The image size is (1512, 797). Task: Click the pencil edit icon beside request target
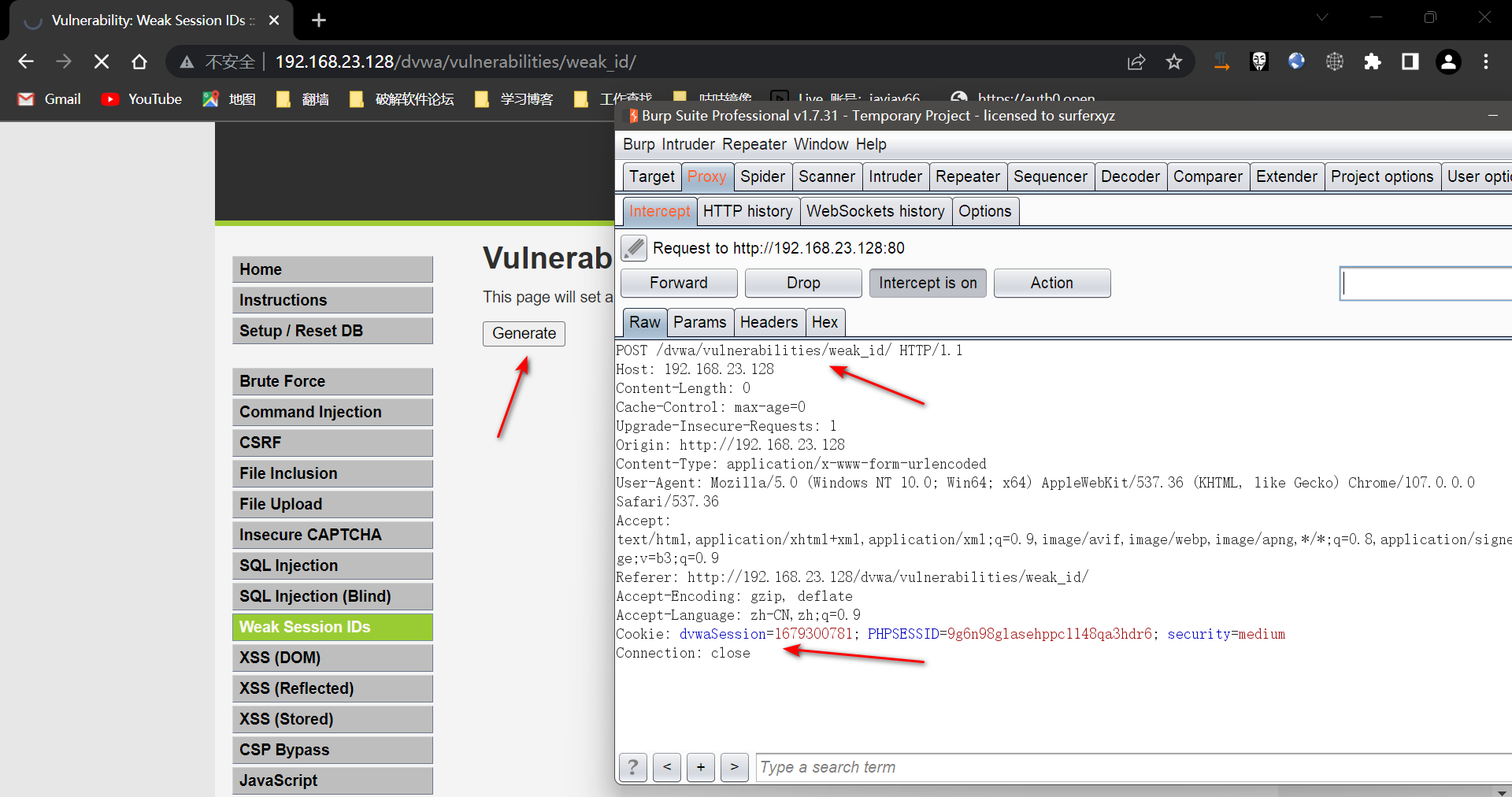tap(634, 248)
